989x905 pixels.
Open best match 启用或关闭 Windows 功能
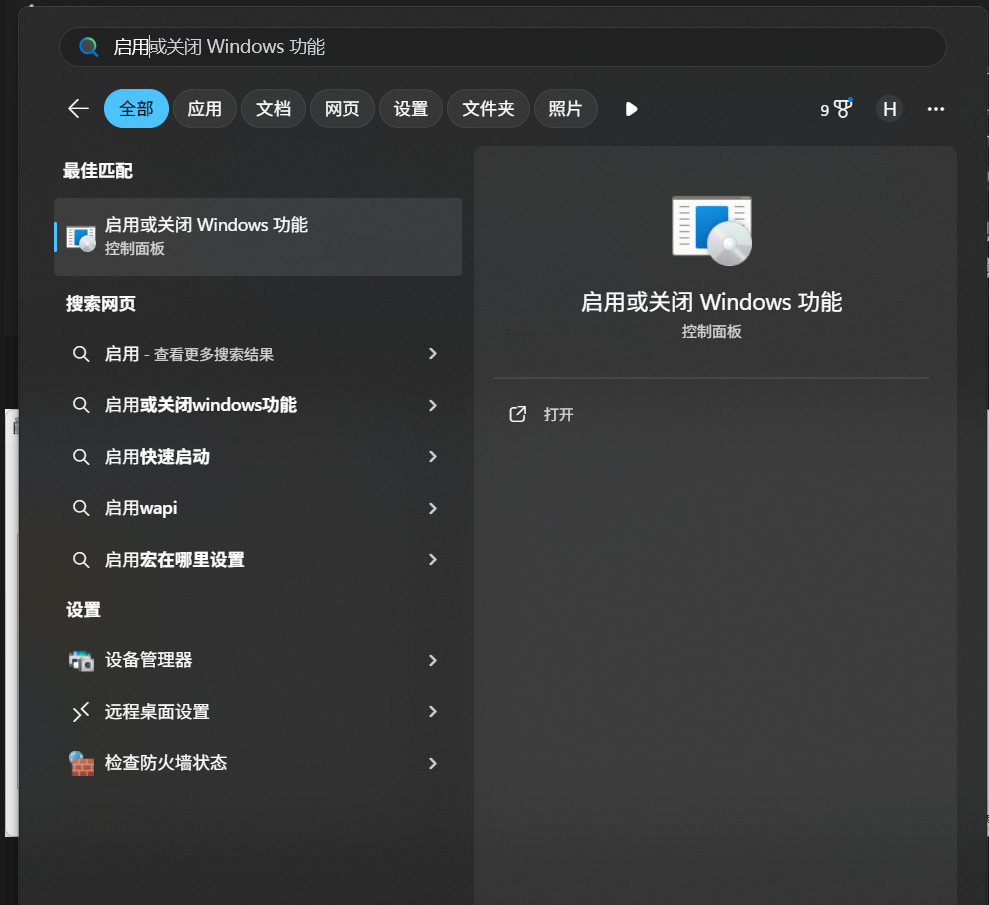pos(258,236)
